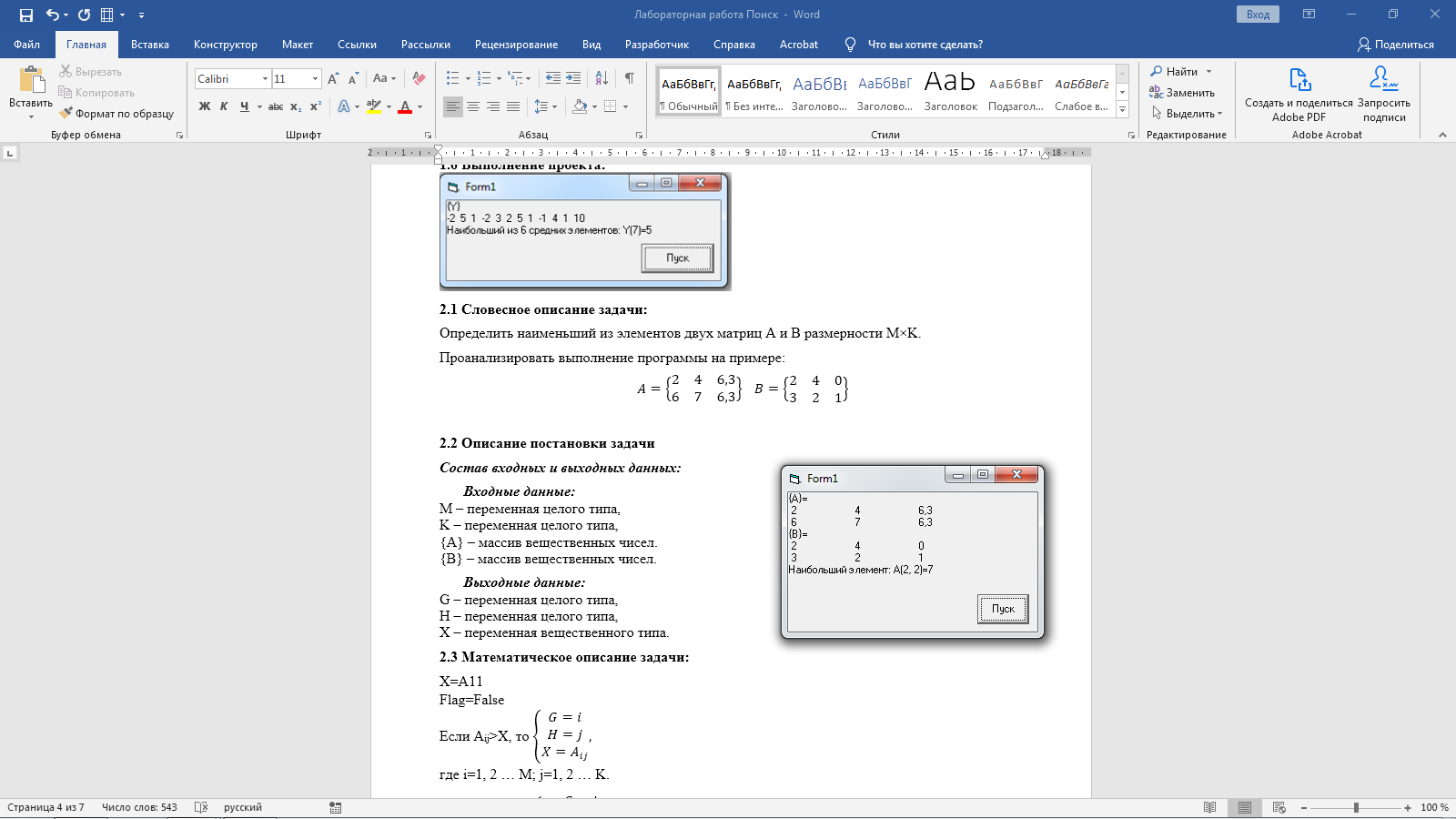Redo the last action
Screen dimensions: 1456x819
point(84,15)
